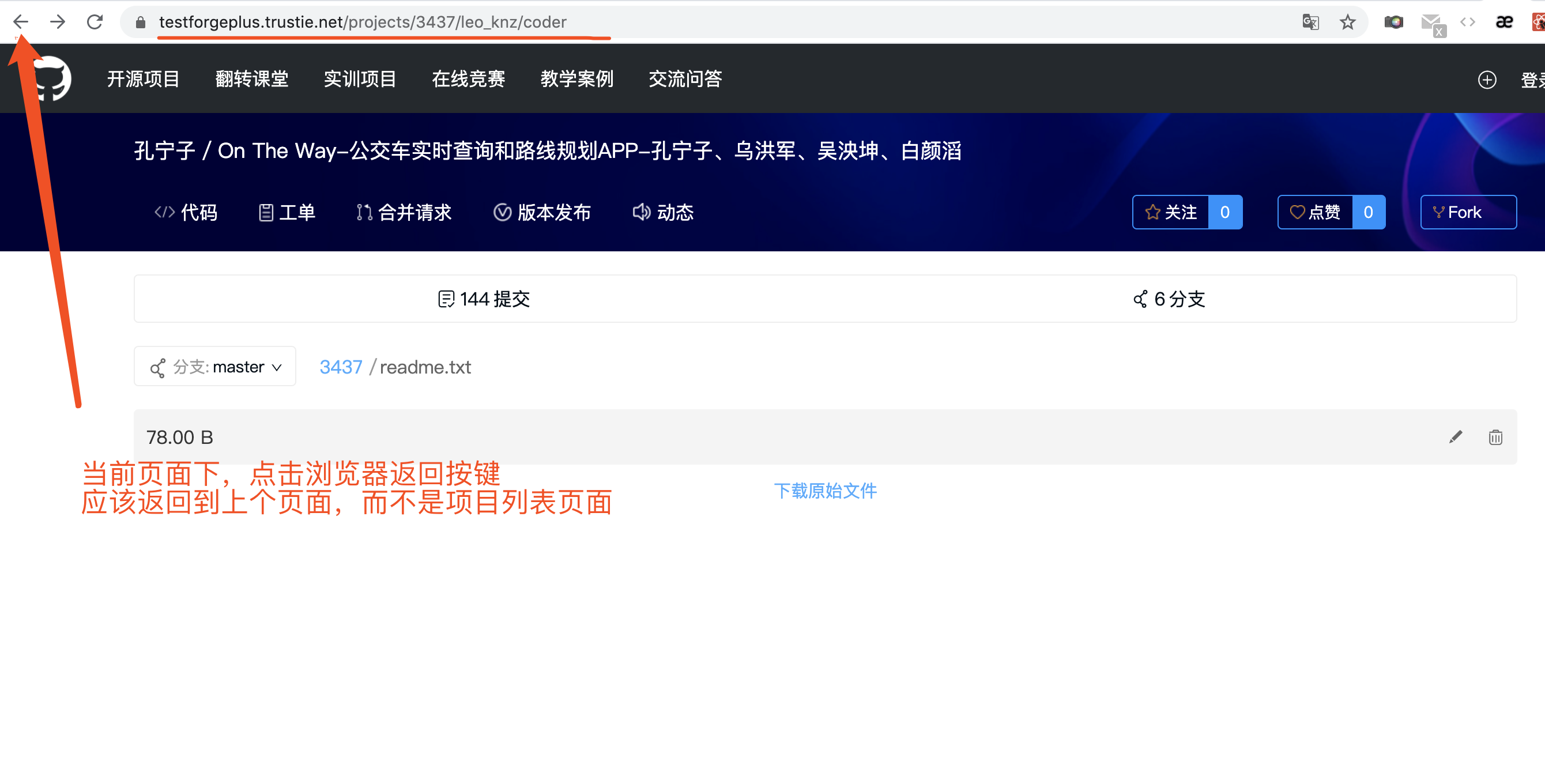1545x784 pixels.
Task: Click the 关注 follow button
Action: tap(1171, 212)
